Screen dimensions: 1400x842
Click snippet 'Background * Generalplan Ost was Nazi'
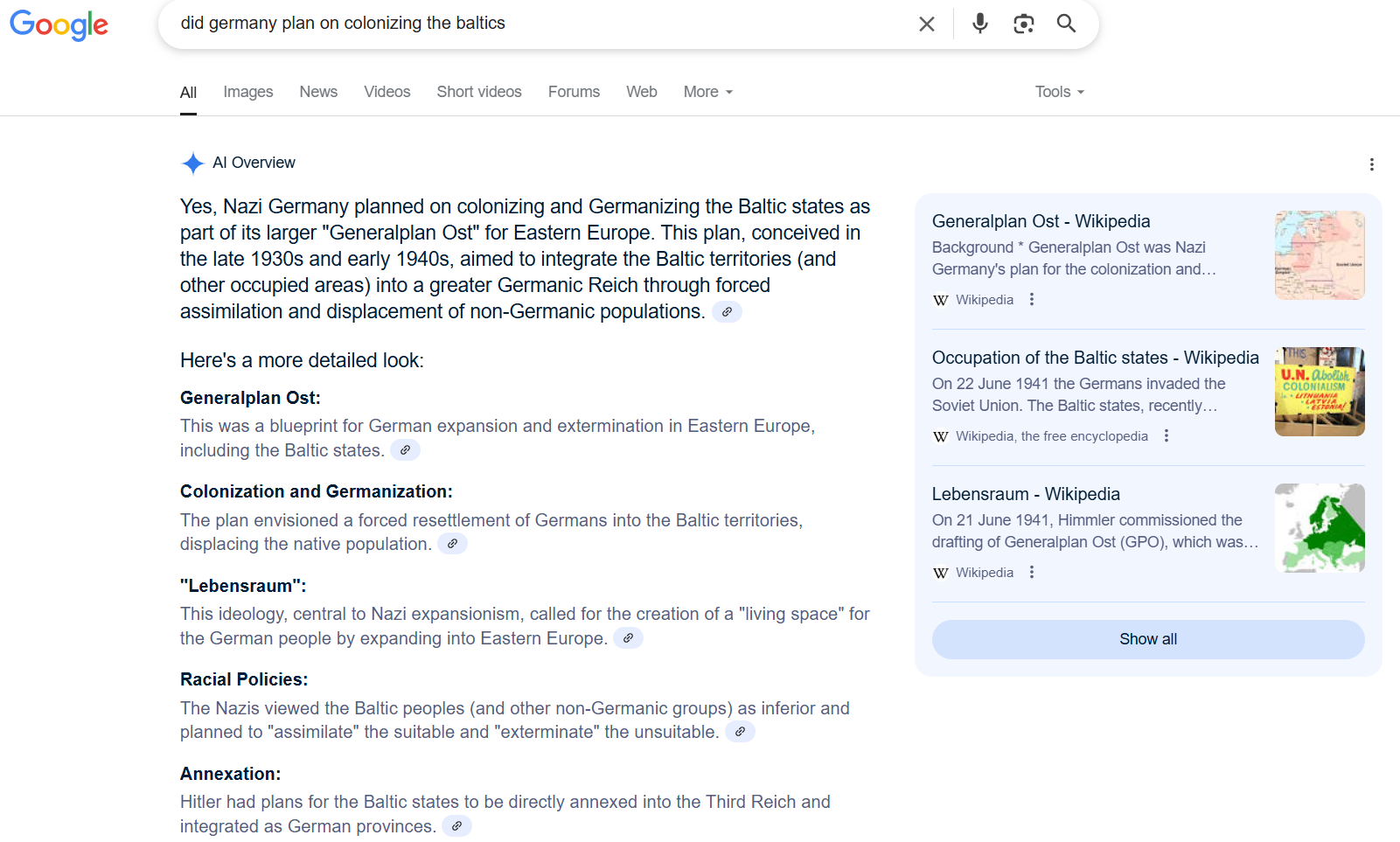1069,247
